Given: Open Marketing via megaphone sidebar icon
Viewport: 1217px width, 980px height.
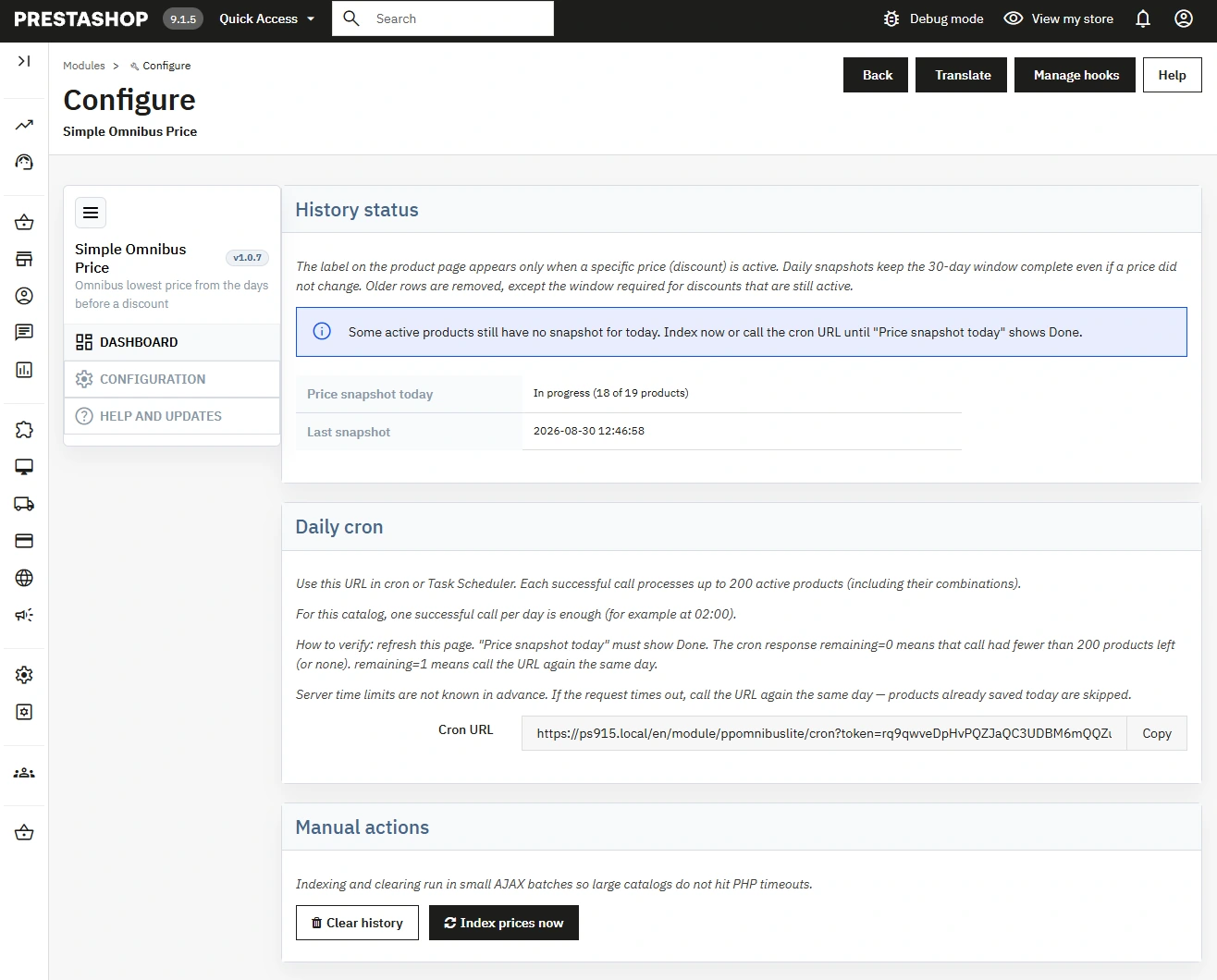Looking at the screenshot, I should click(x=24, y=615).
